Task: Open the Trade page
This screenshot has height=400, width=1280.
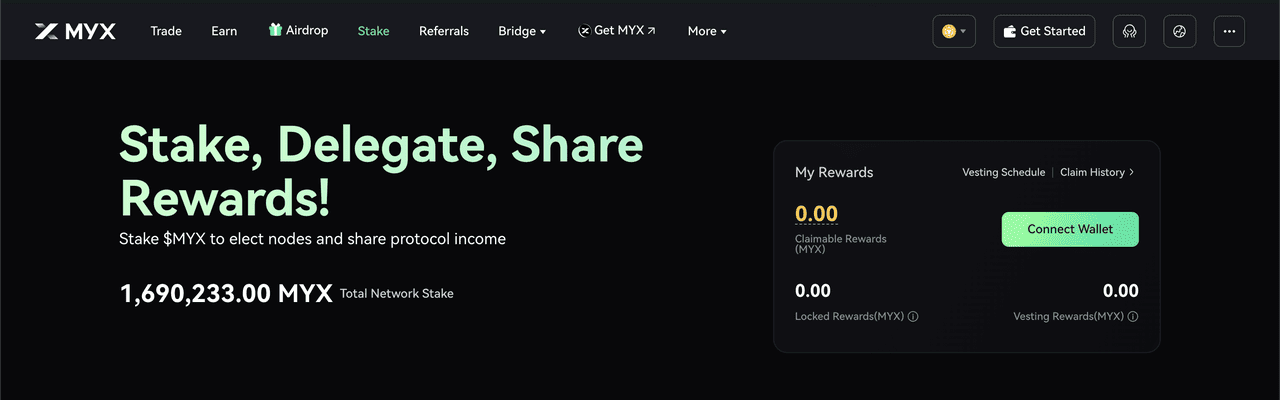Action: (166, 31)
